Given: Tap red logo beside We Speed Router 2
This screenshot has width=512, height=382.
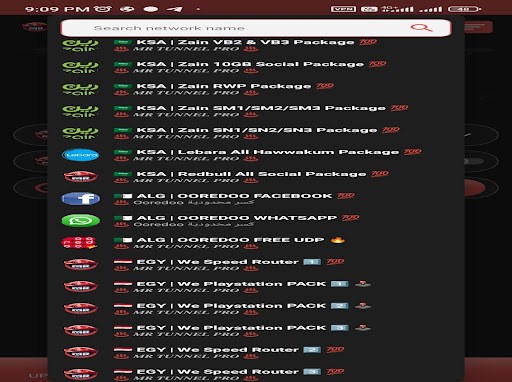Looking at the screenshot, I should pos(80,353).
